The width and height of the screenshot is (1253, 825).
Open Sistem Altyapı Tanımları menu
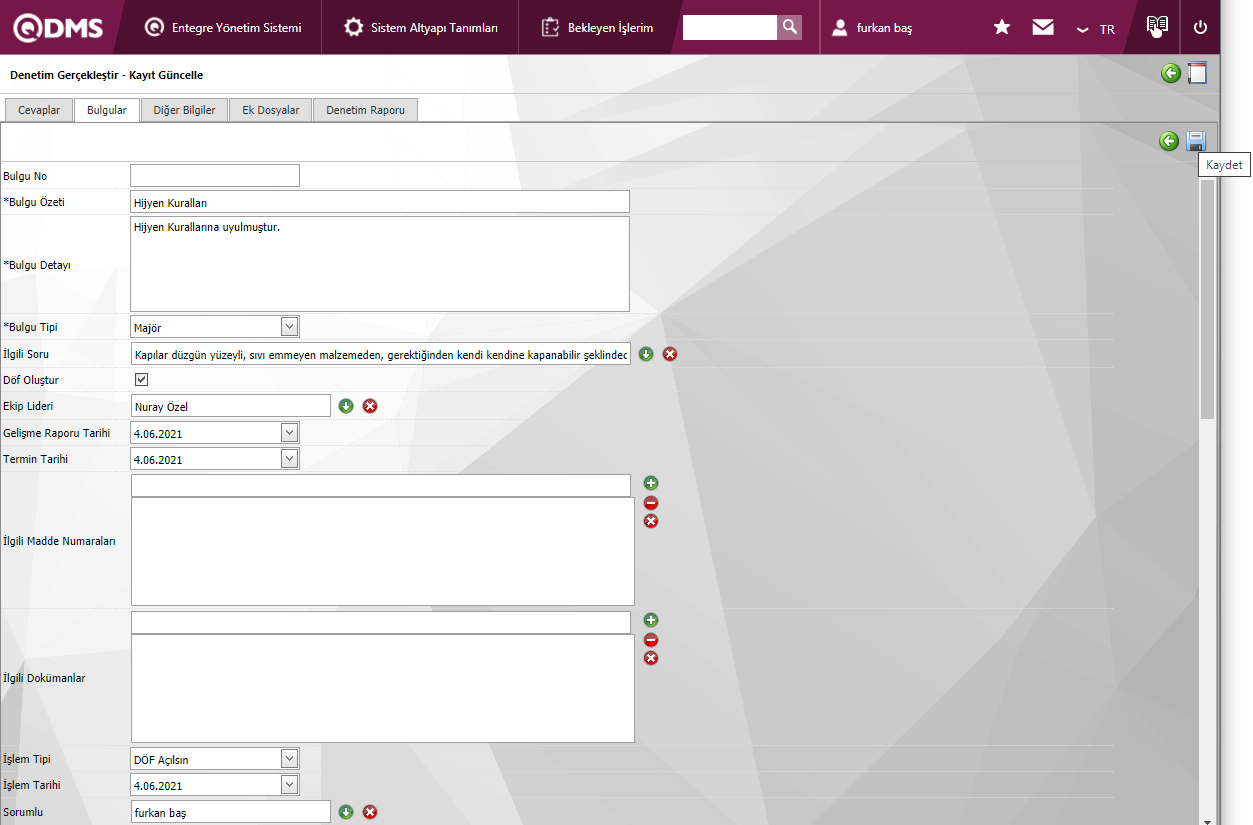pyautogui.click(x=420, y=28)
